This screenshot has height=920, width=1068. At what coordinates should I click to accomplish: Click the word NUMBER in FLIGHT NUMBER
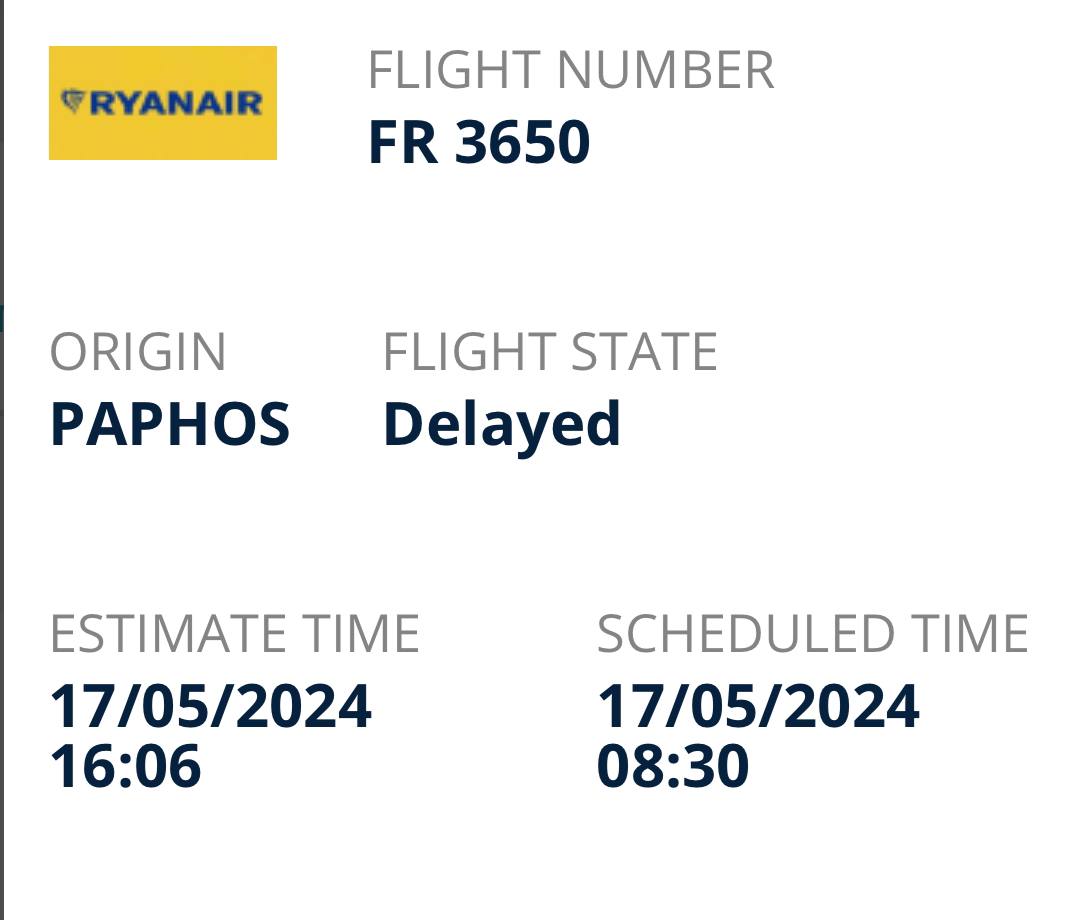tap(664, 71)
